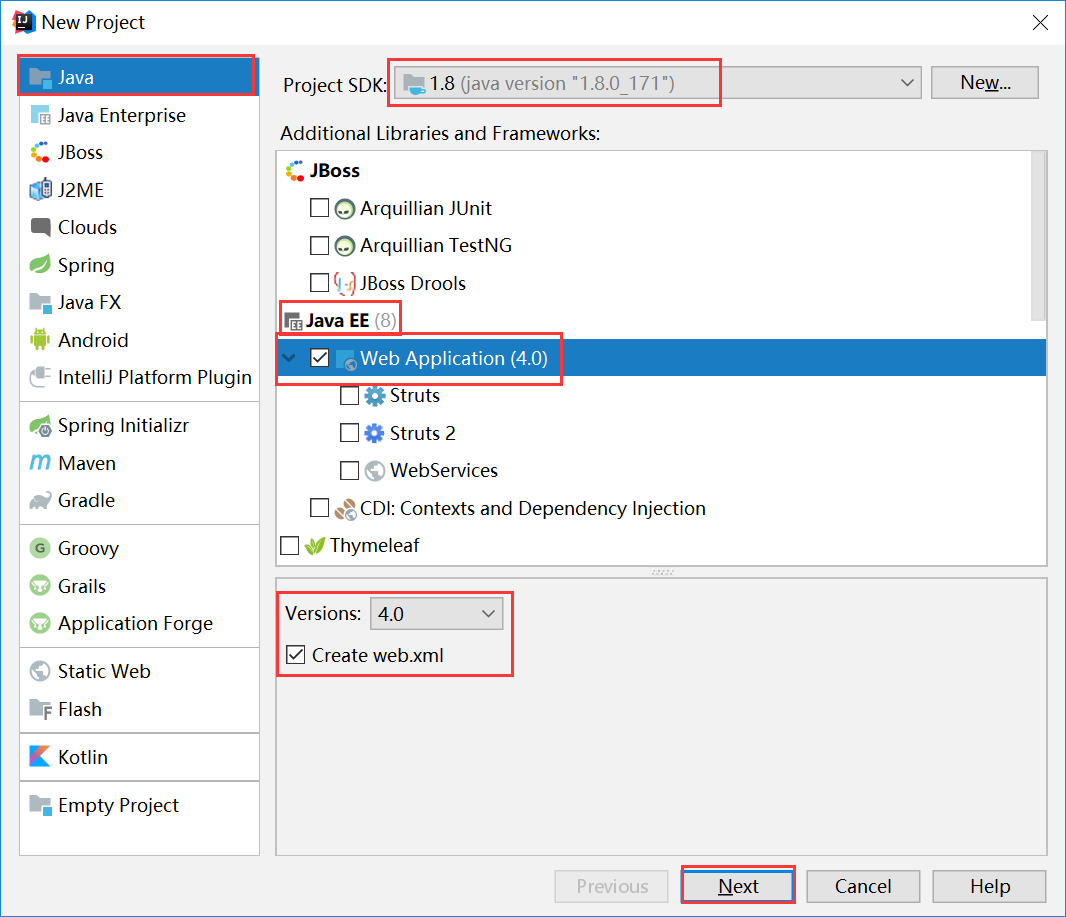Select the Java folder icon in sidebar
The image size is (1066, 917).
click(40, 78)
